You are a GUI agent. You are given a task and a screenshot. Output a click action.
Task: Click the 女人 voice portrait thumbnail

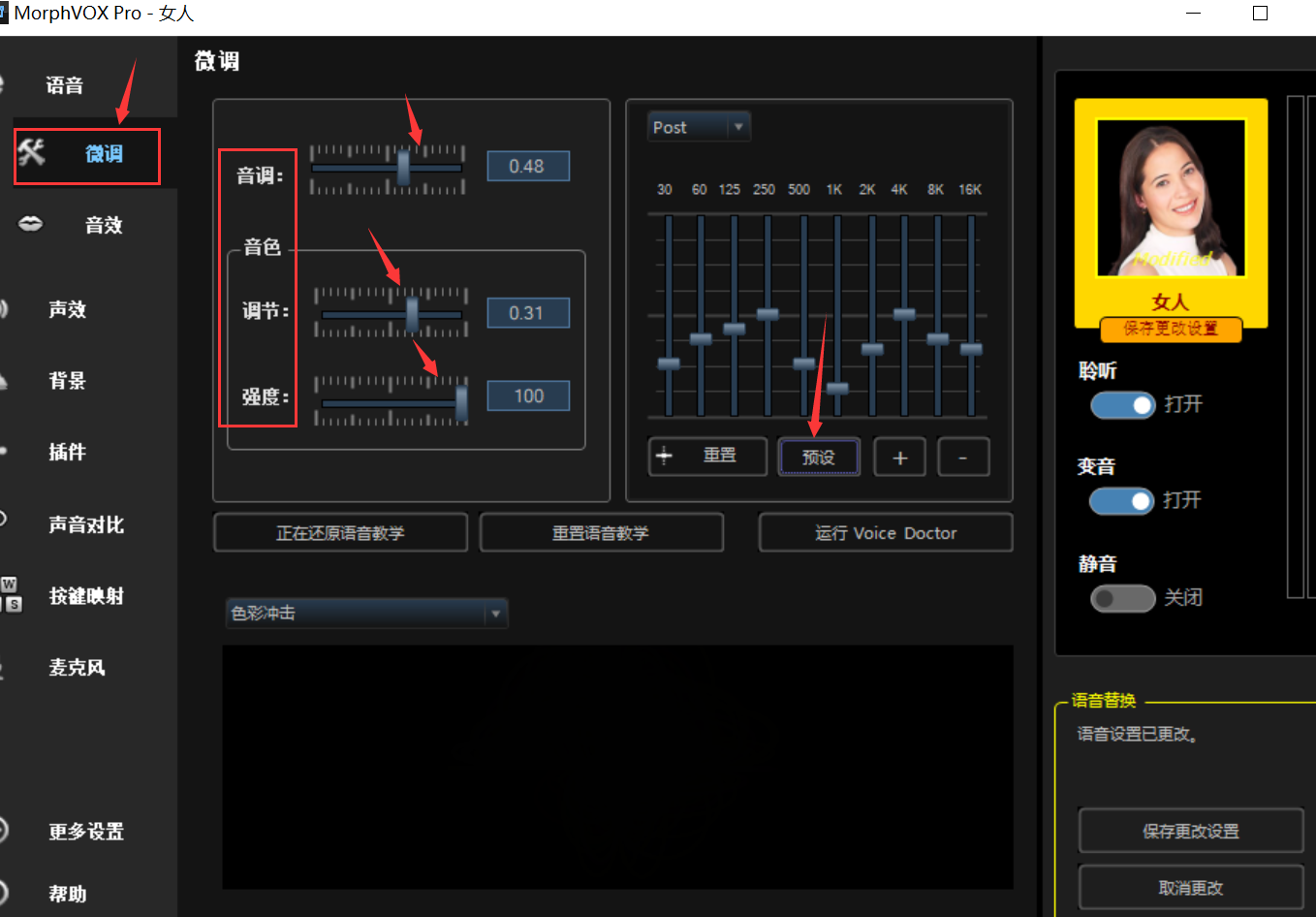coord(1171,198)
